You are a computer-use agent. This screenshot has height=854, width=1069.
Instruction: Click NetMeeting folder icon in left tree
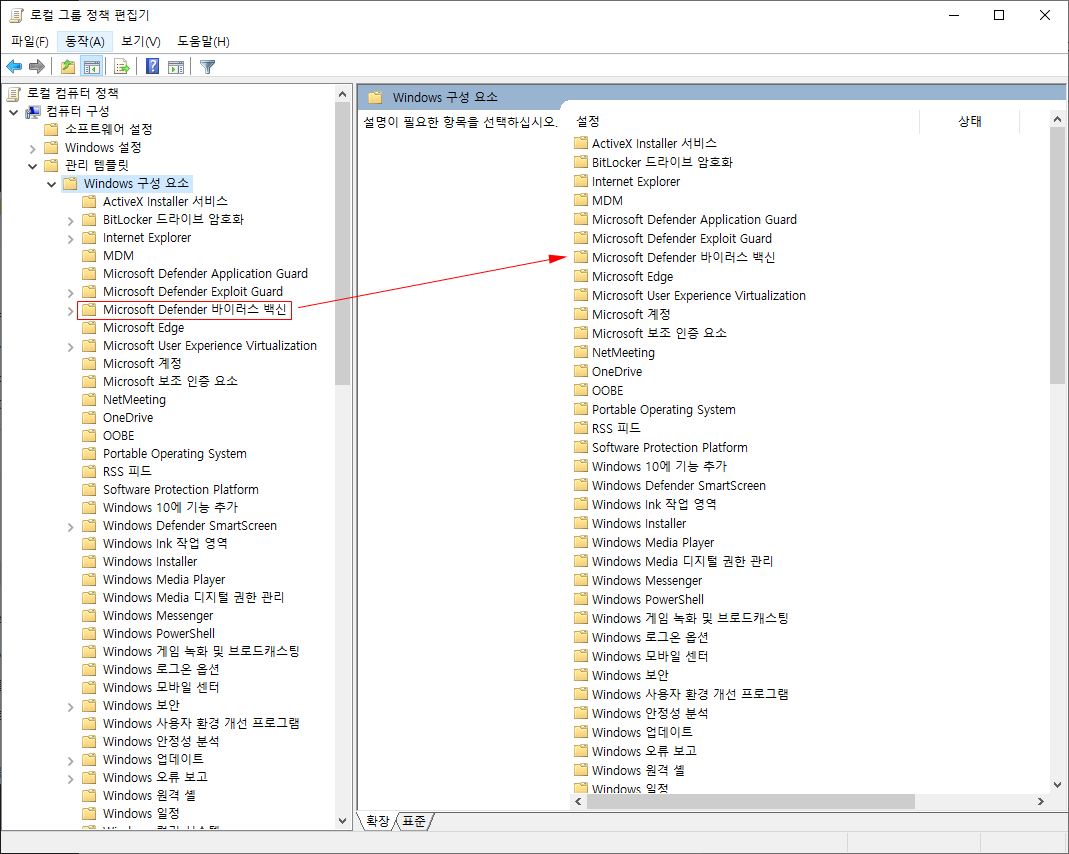click(89, 399)
